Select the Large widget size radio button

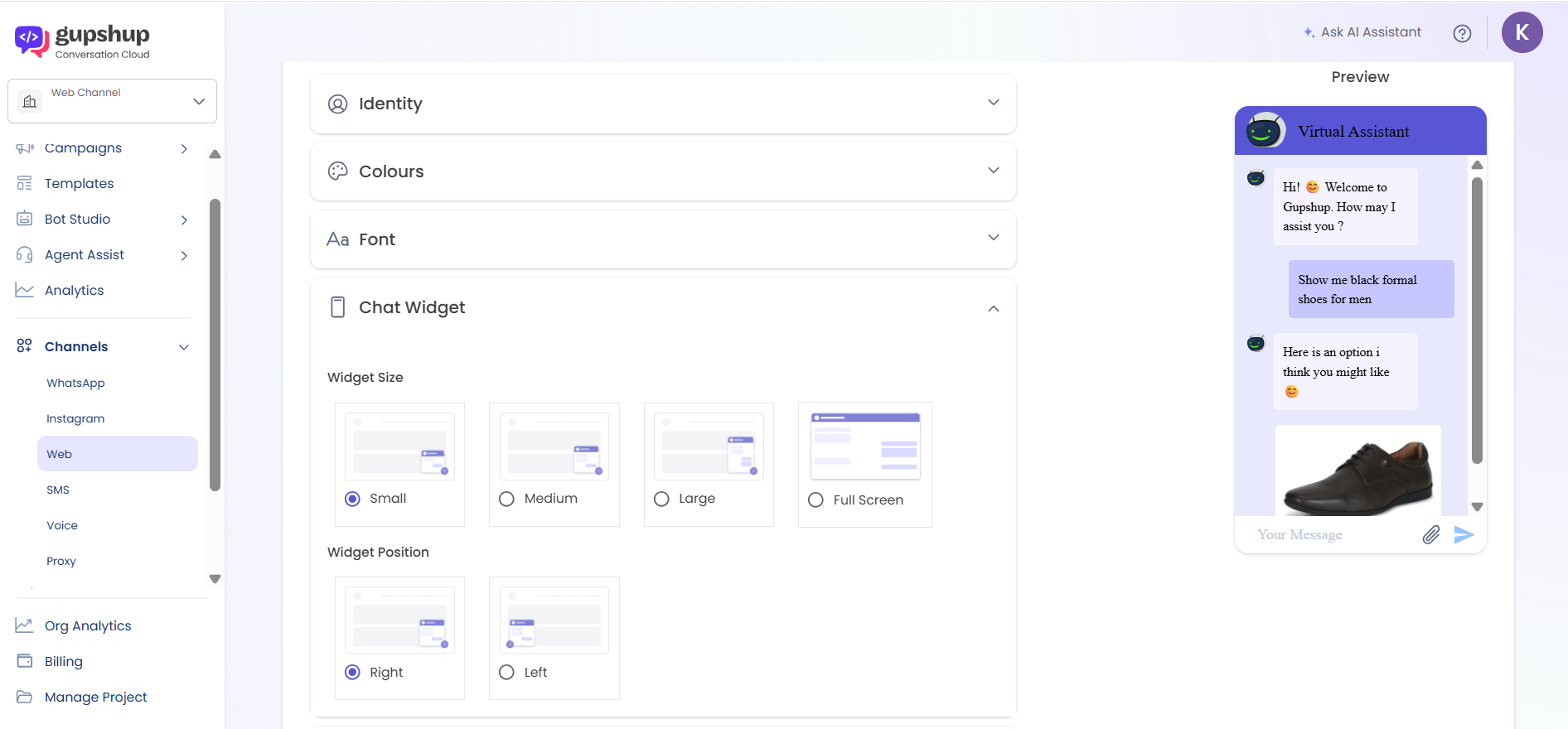[x=661, y=499]
